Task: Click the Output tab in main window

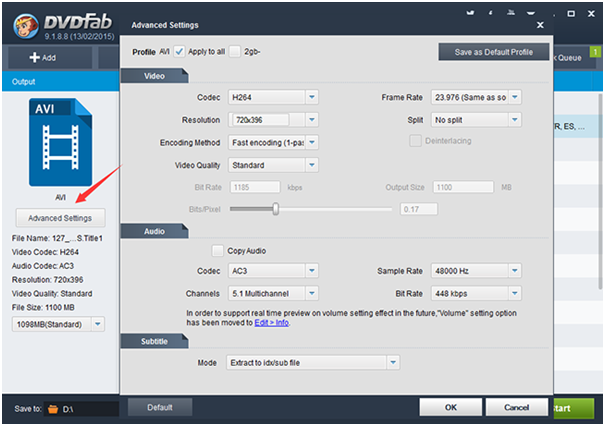Action: (x=24, y=82)
